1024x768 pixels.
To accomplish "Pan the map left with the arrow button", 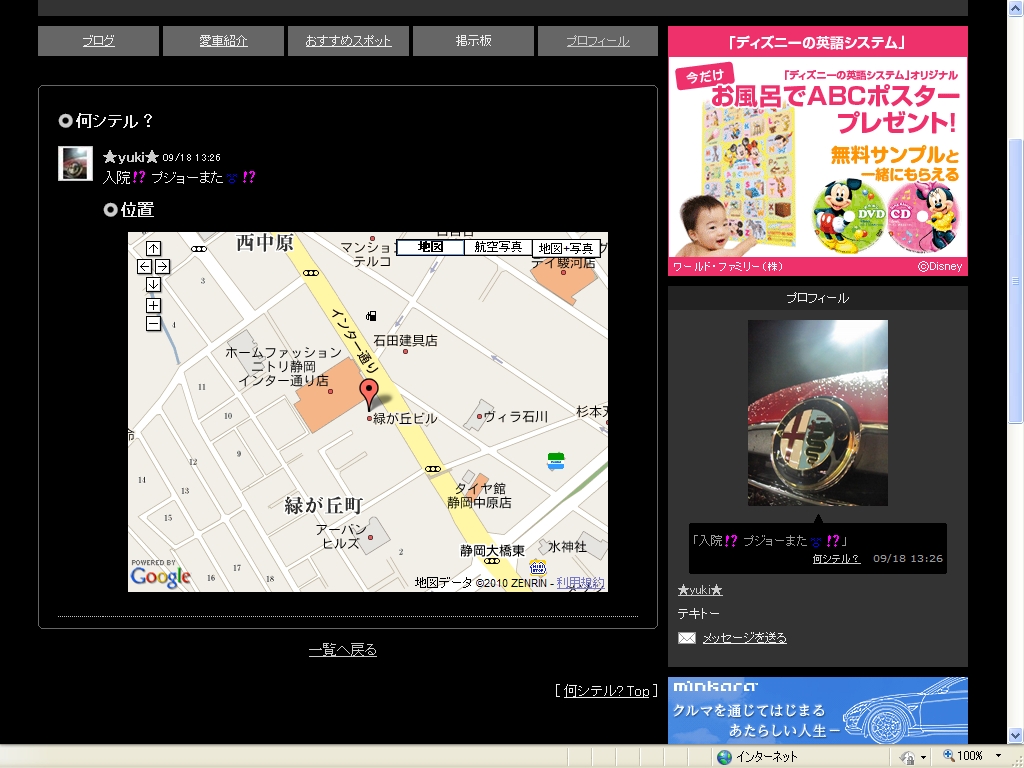I will [144, 266].
